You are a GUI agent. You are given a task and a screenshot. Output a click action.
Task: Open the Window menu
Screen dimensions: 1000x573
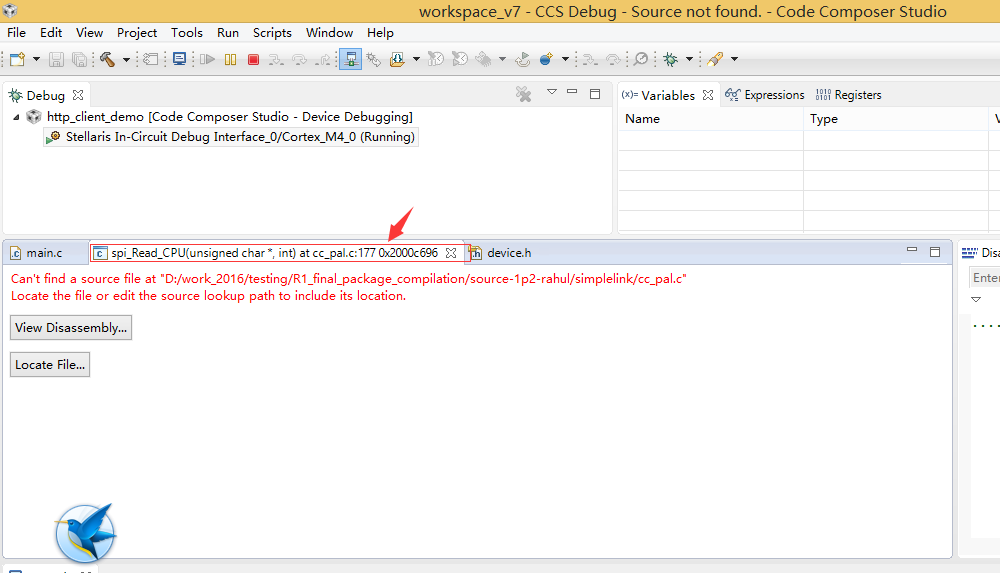(x=329, y=33)
